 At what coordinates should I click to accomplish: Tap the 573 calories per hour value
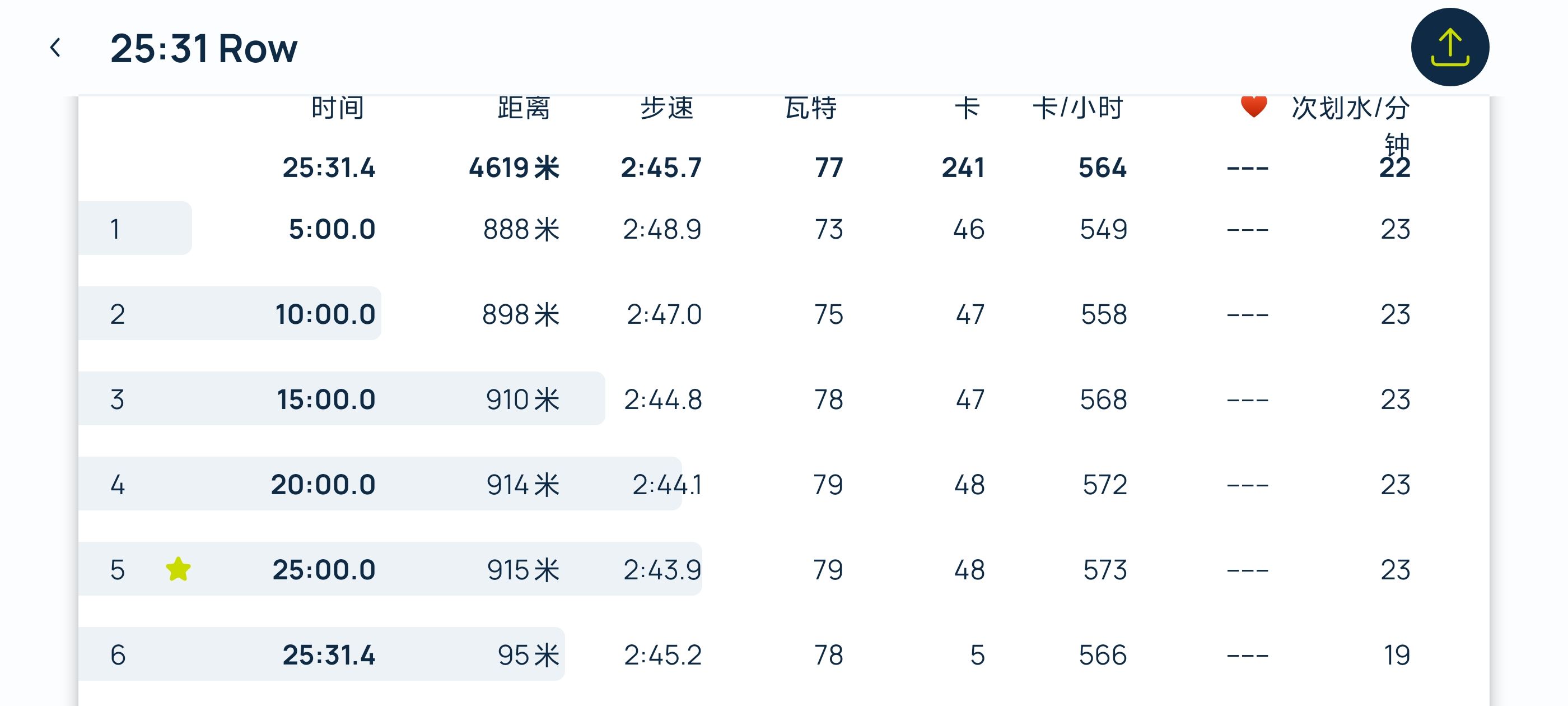(x=1105, y=569)
